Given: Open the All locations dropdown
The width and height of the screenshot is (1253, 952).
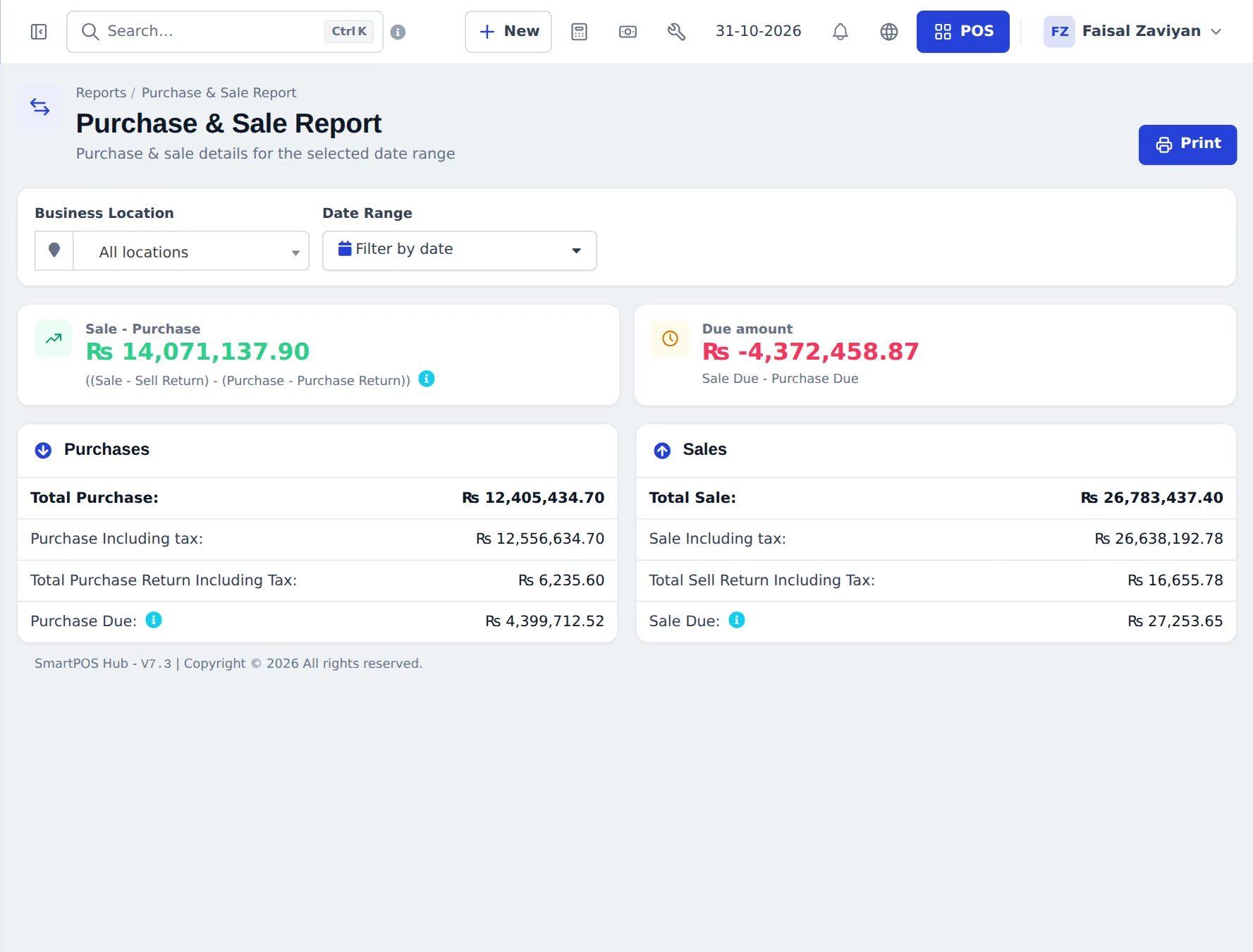Looking at the screenshot, I should tap(191, 251).
